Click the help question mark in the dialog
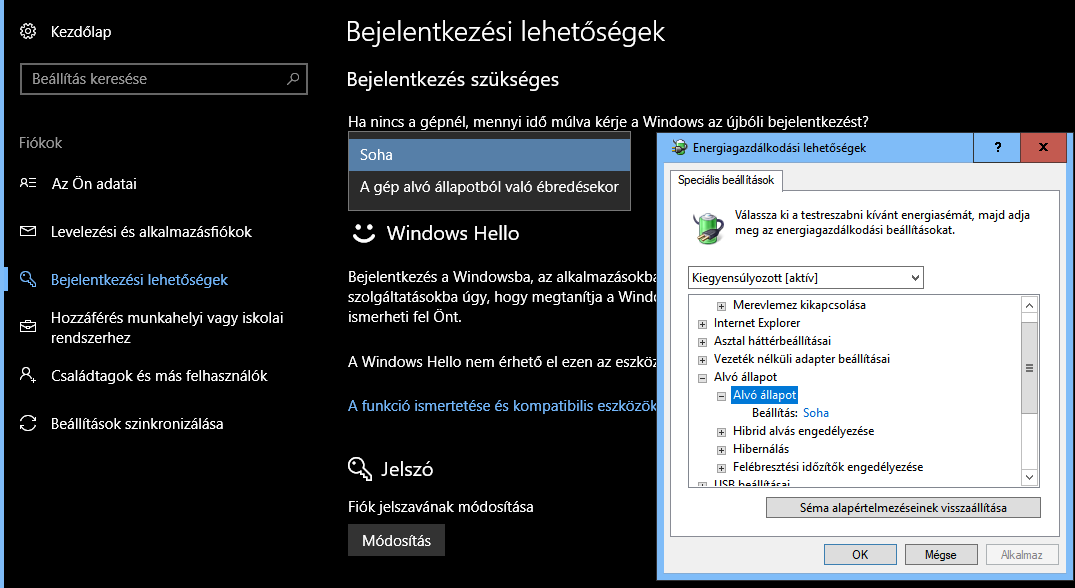Image resolution: width=1075 pixels, height=588 pixels. point(998,147)
